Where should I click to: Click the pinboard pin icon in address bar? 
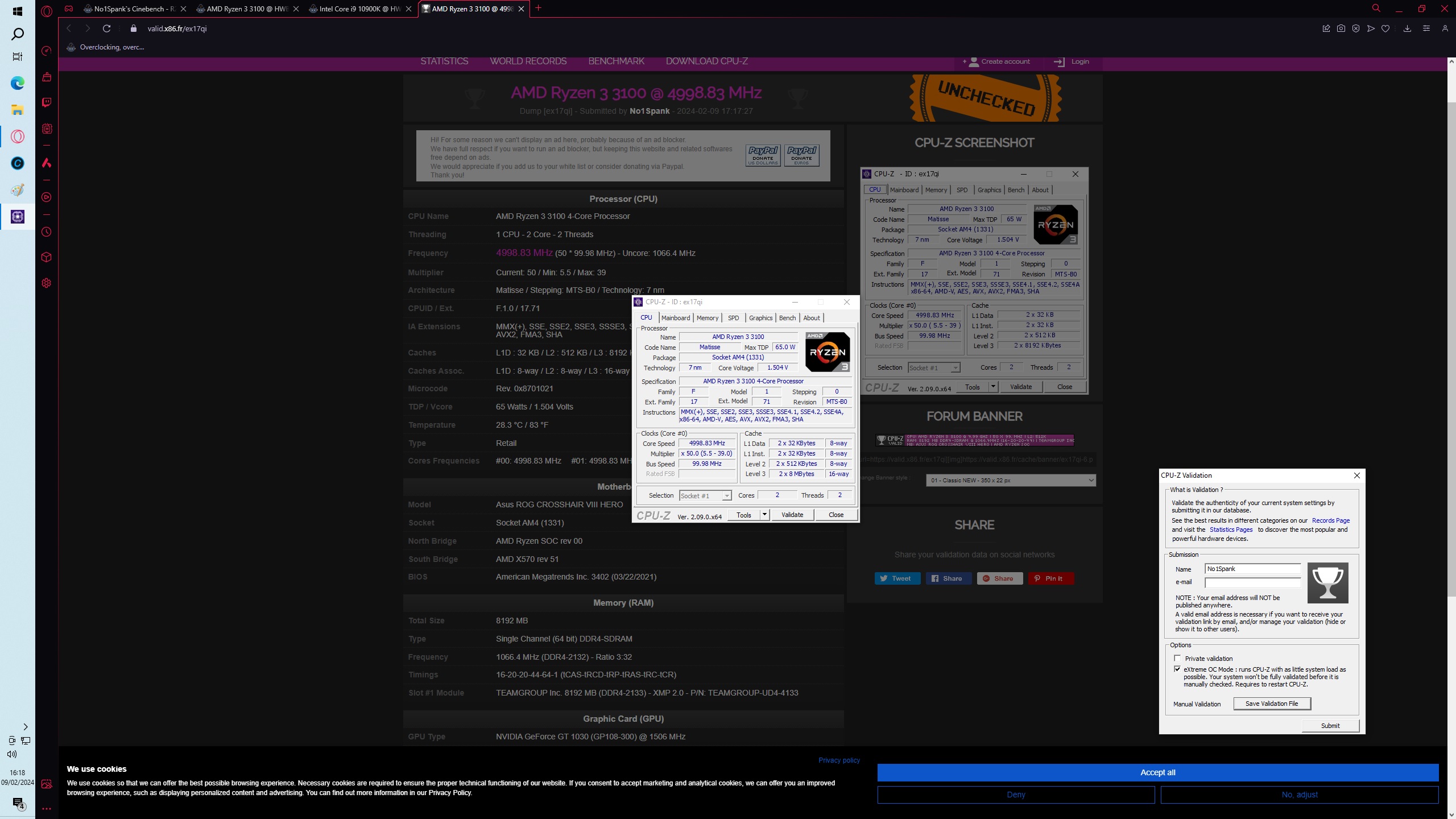[1326, 28]
